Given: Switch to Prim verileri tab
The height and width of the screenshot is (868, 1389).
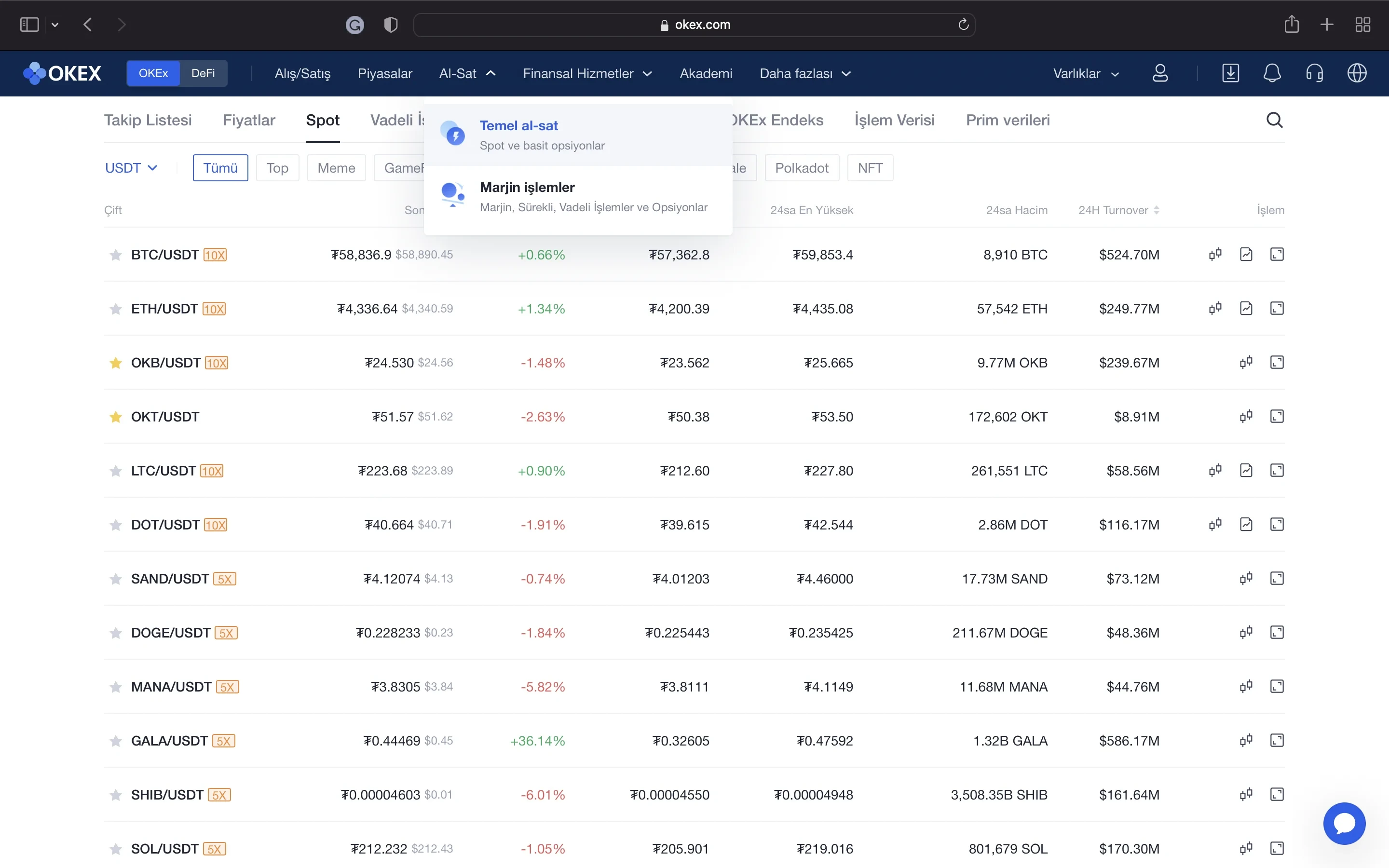Looking at the screenshot, I should point(1008,120).
